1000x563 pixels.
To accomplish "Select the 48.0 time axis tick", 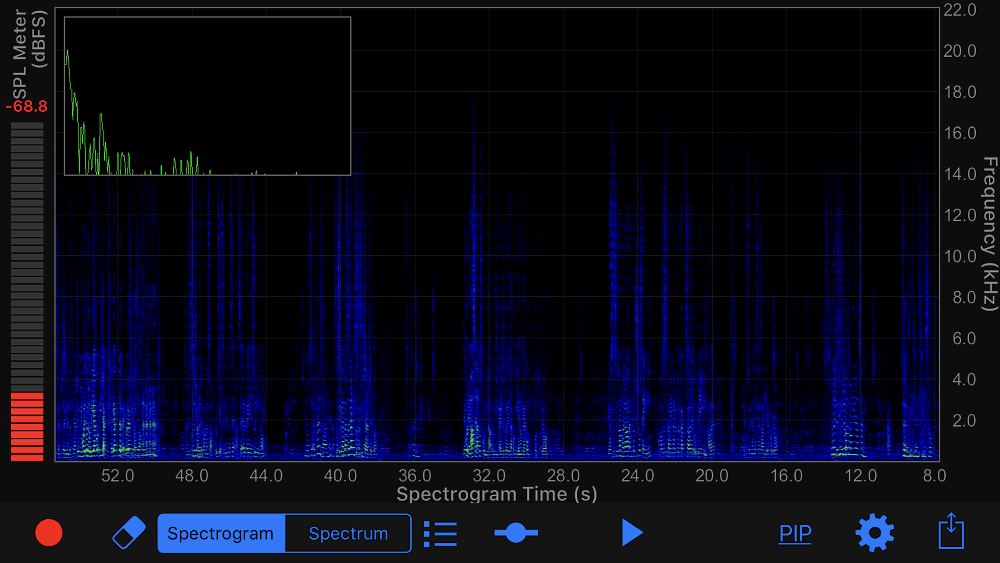I will pos(192,476).
